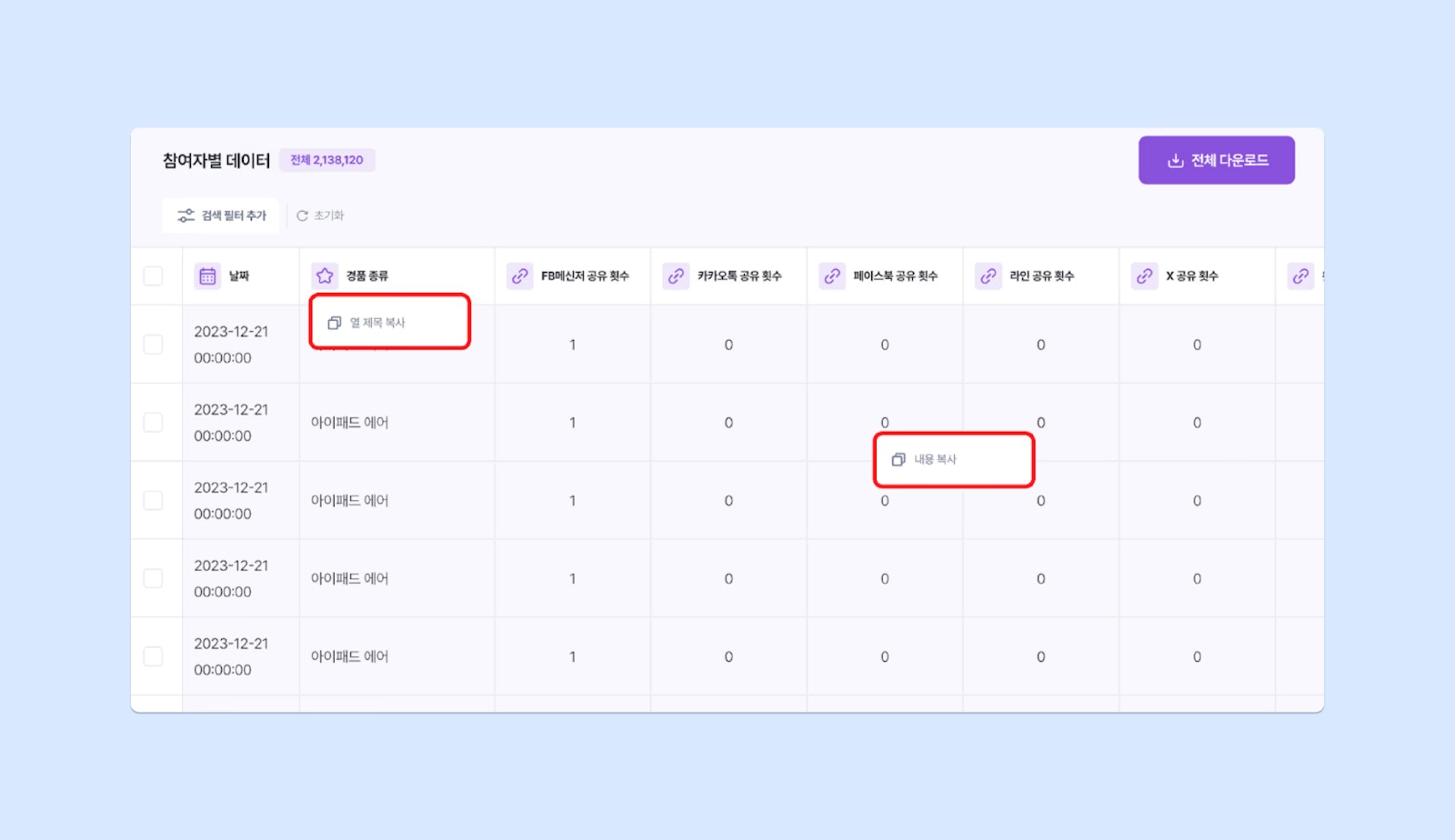
Task: Open 검색 필터 추가 filter button
Action: (221, 215)
